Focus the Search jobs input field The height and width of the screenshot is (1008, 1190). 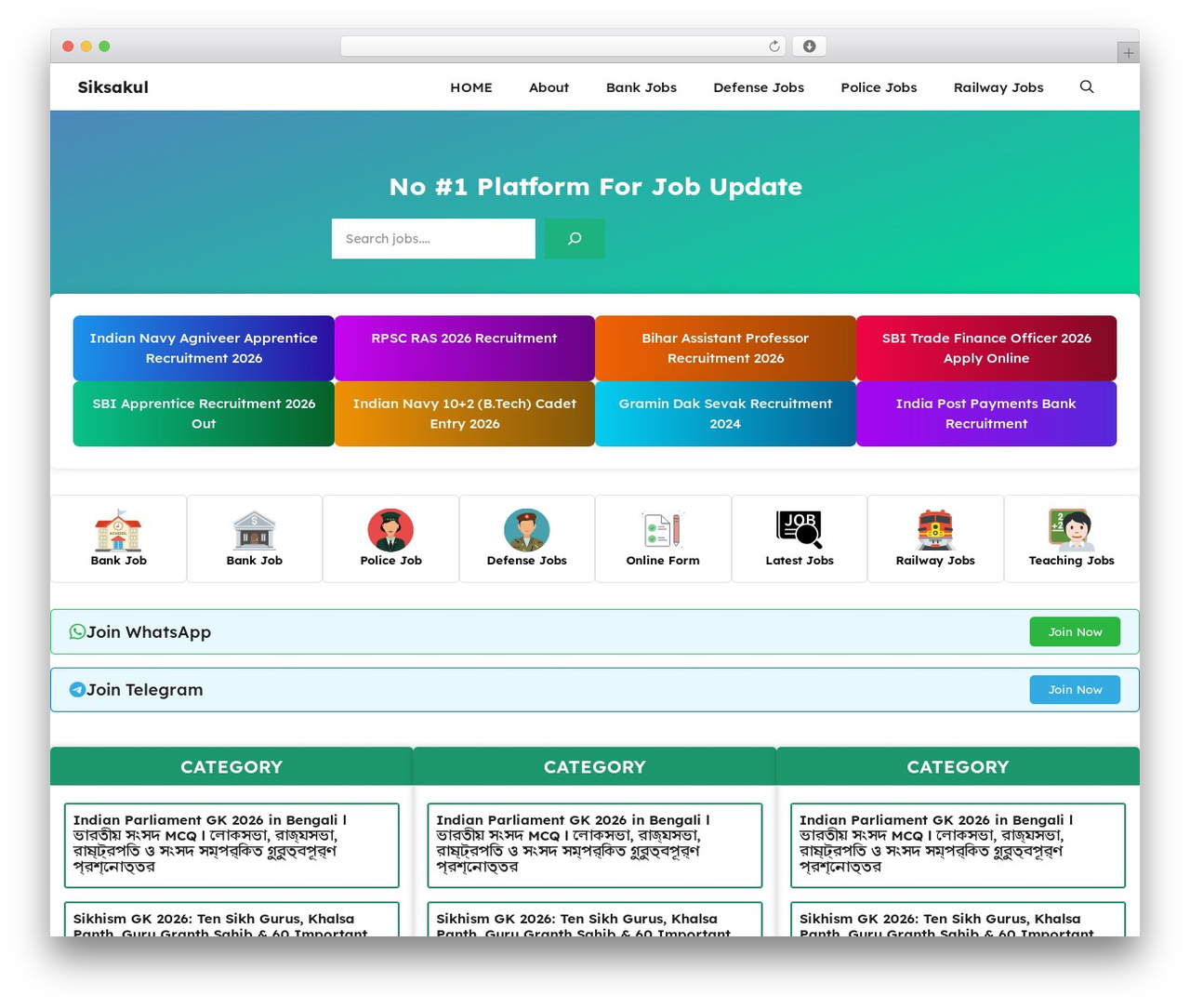[433, 239]
